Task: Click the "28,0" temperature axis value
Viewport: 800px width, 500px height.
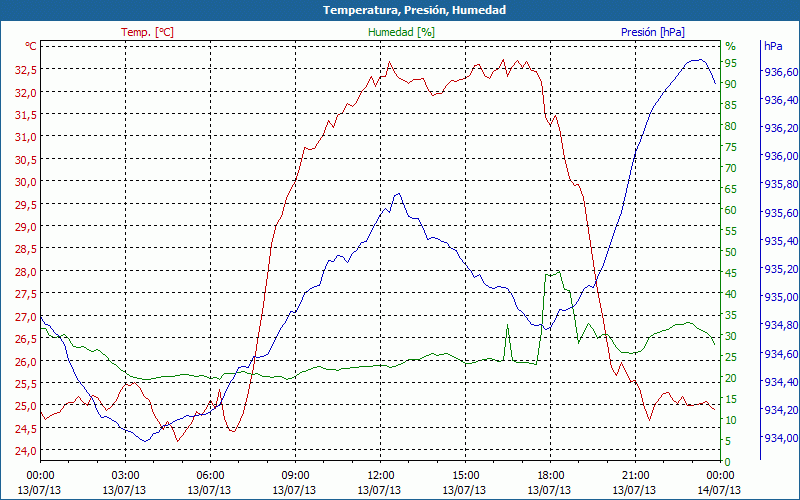Action: pos(26,272)
